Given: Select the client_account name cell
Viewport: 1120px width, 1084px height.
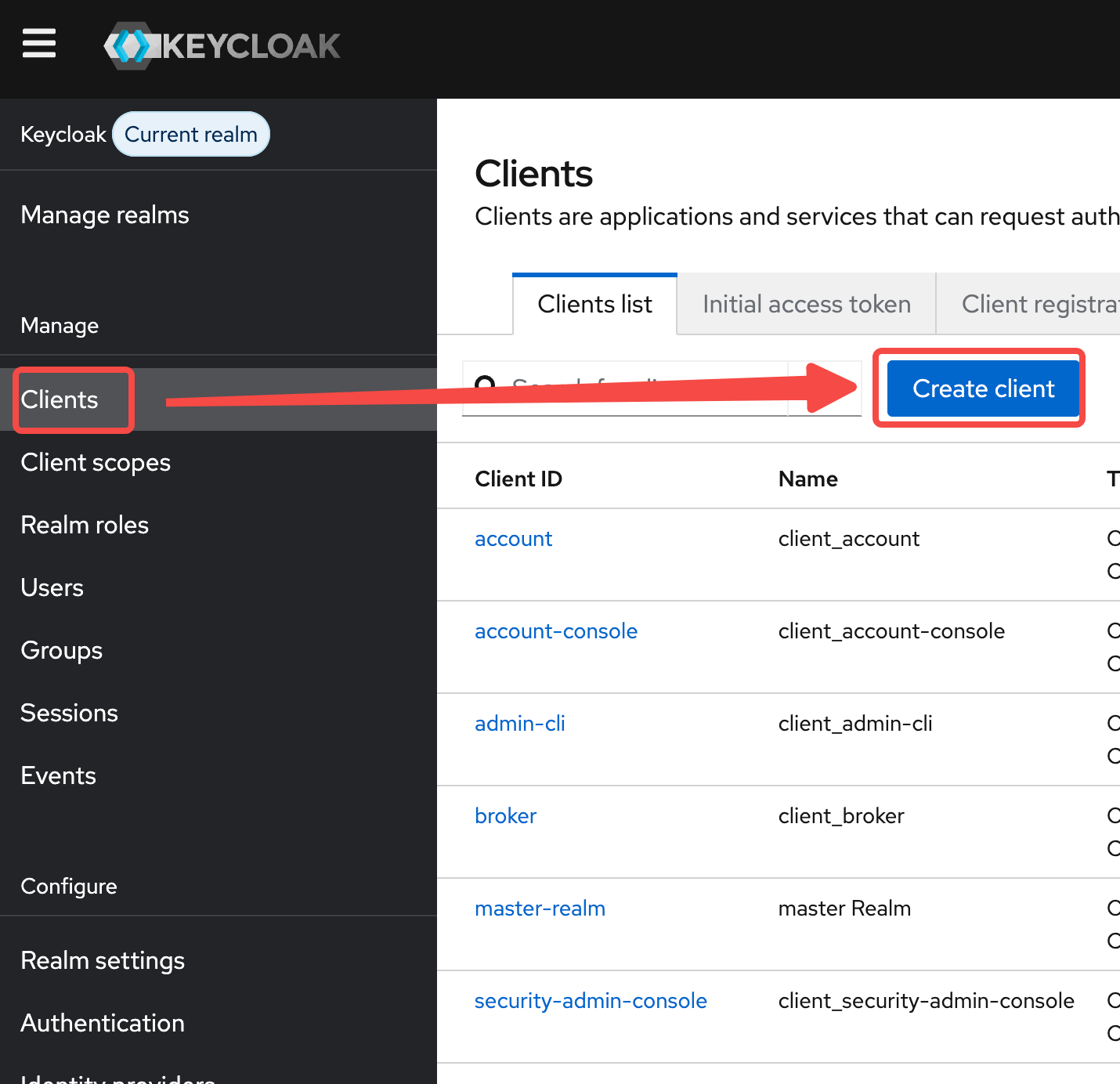Looking at the screenshot, I should (849, 539).
